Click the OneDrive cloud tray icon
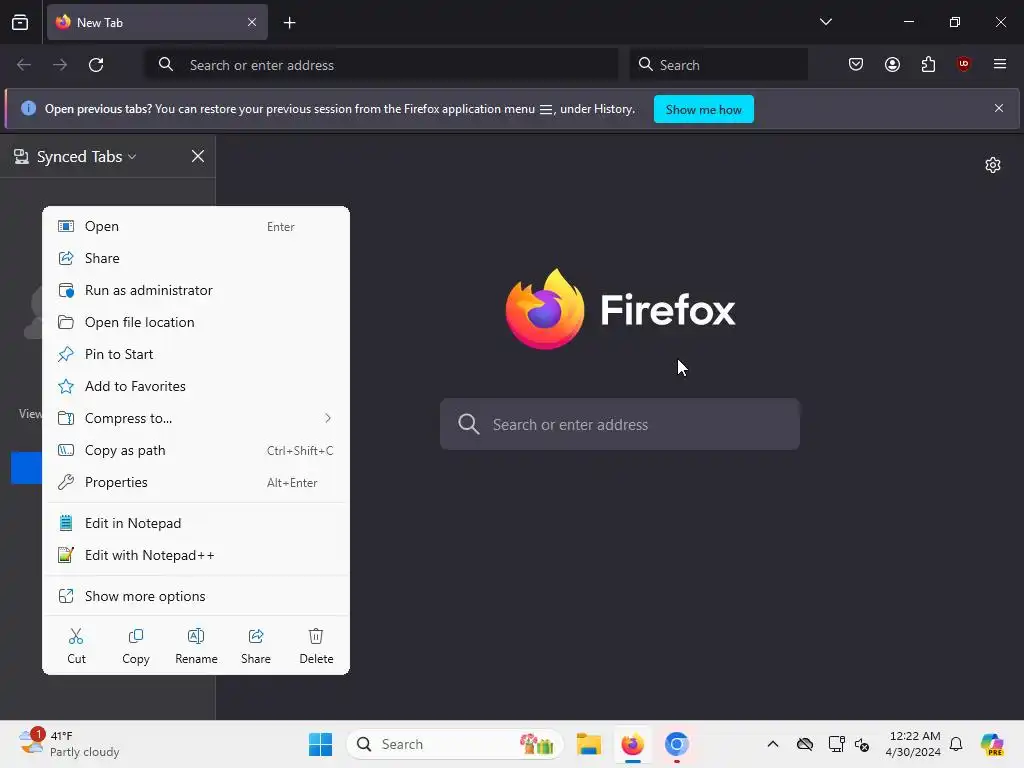This screenshot has height=768, width=1024. [805, 744]
